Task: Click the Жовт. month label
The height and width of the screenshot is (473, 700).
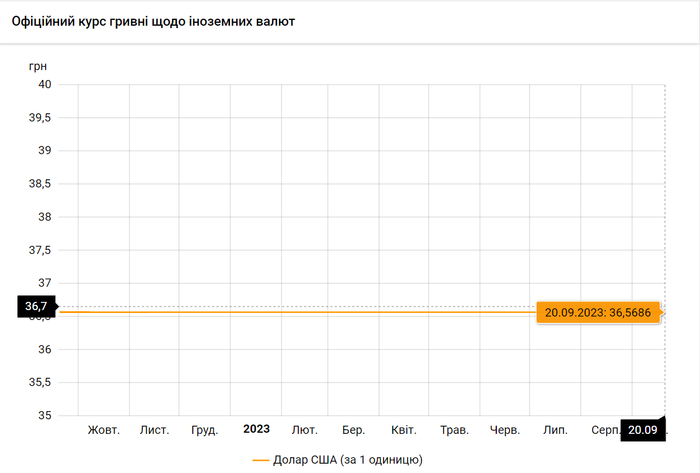Action: coord(104,430)
